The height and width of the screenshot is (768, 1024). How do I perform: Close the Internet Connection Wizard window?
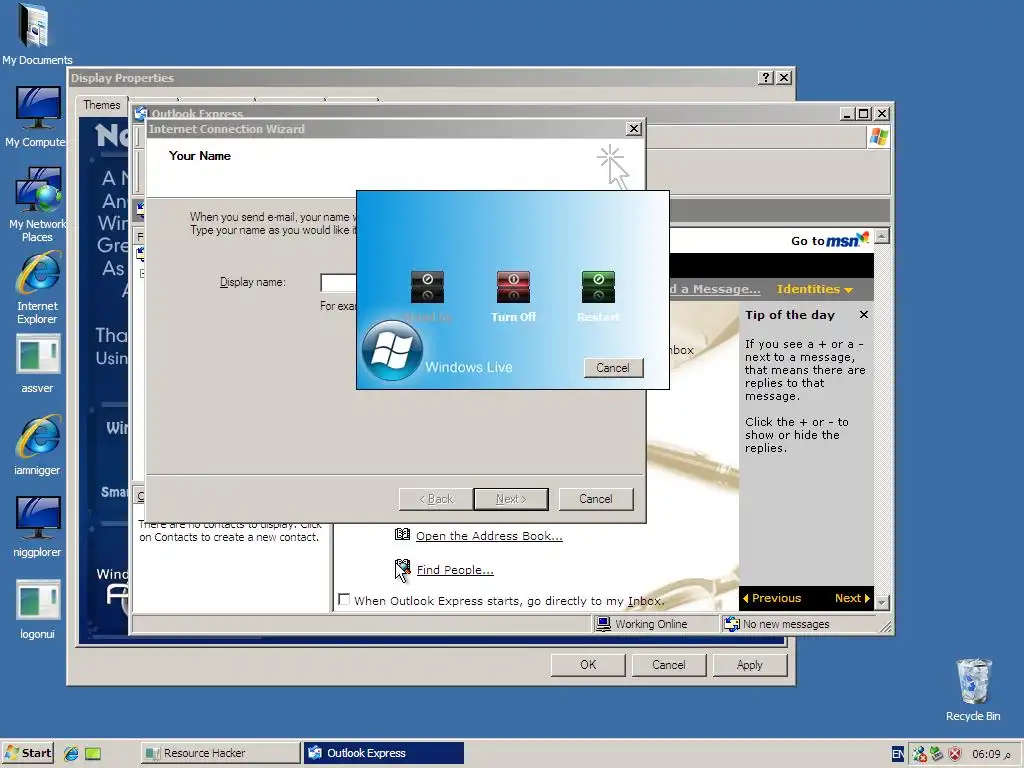(x=633, y=129)
